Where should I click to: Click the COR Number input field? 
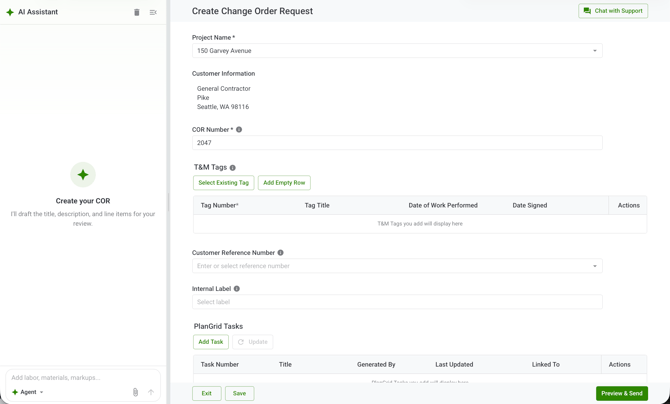397,143
